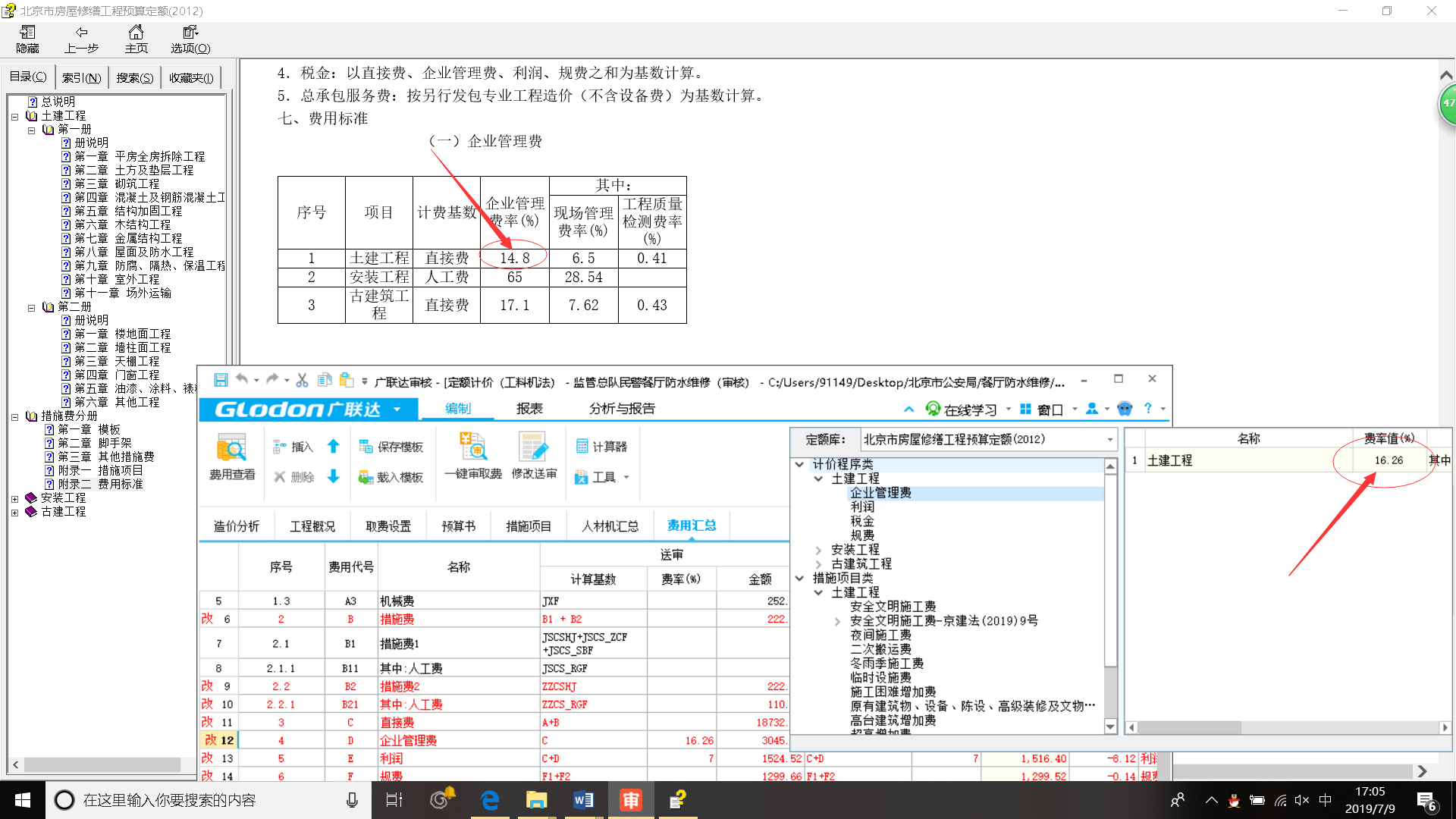Collapse 第二册 node in help tree

coord(31,308)
